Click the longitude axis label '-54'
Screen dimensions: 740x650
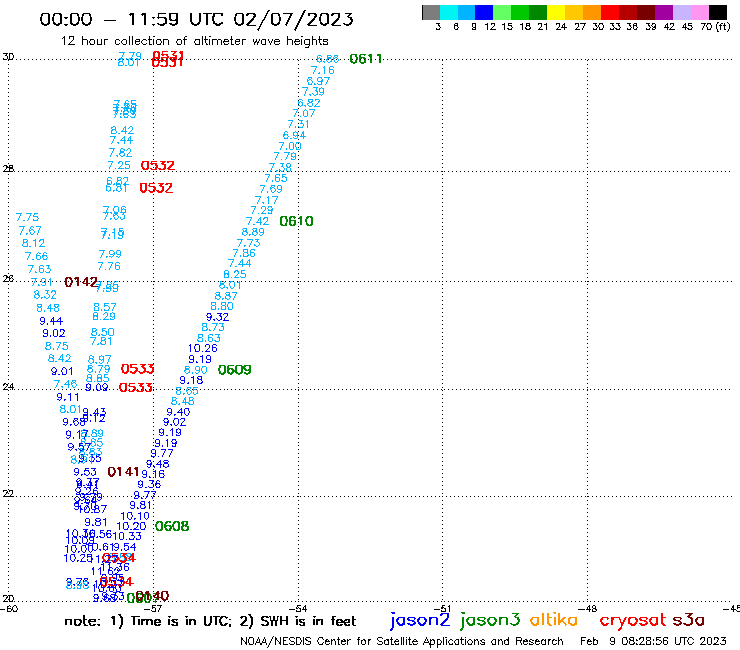299,609
